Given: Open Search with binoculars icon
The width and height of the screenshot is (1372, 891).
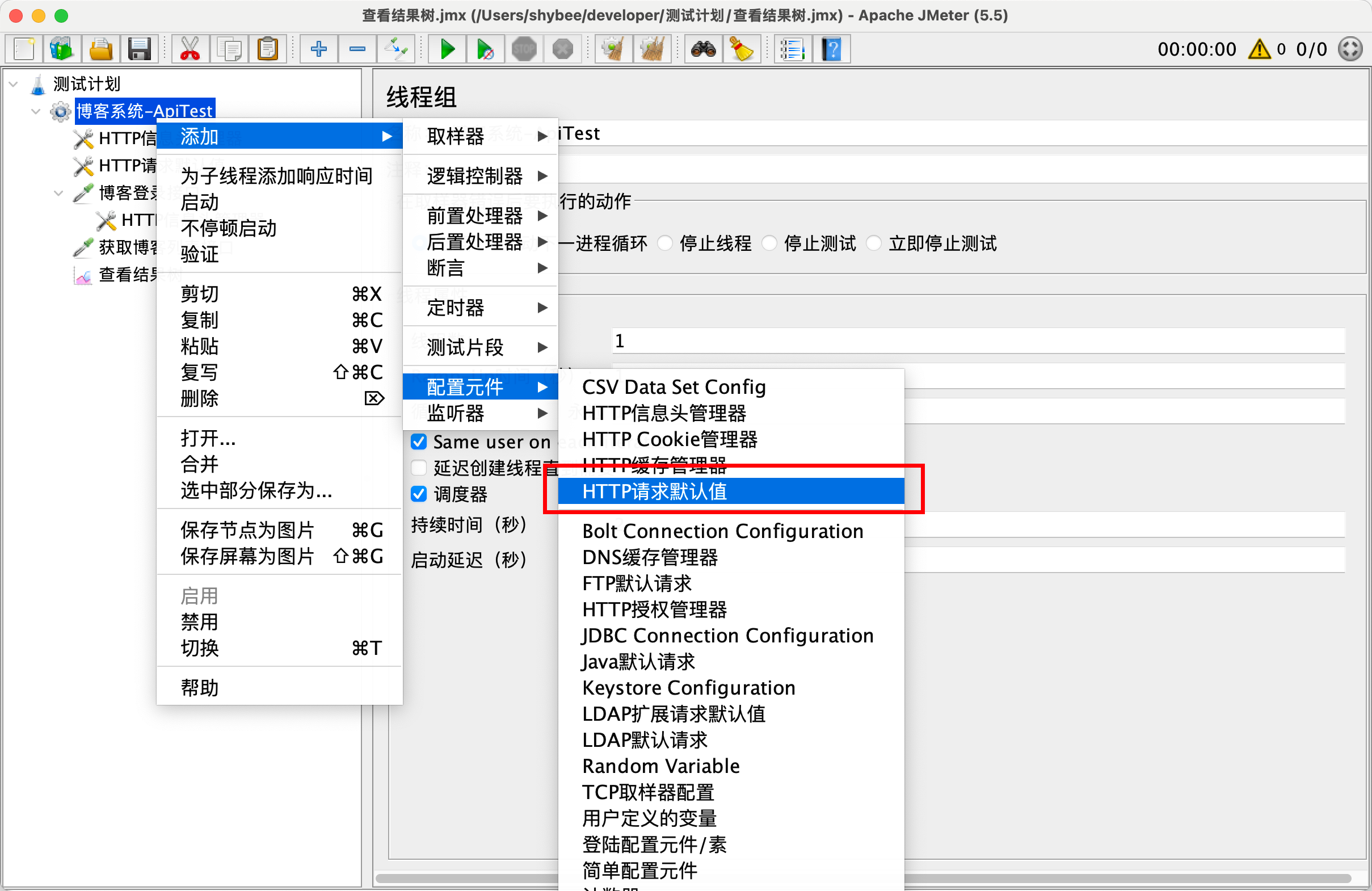Looking at the screenshot, I should click(x=703, y=49).
